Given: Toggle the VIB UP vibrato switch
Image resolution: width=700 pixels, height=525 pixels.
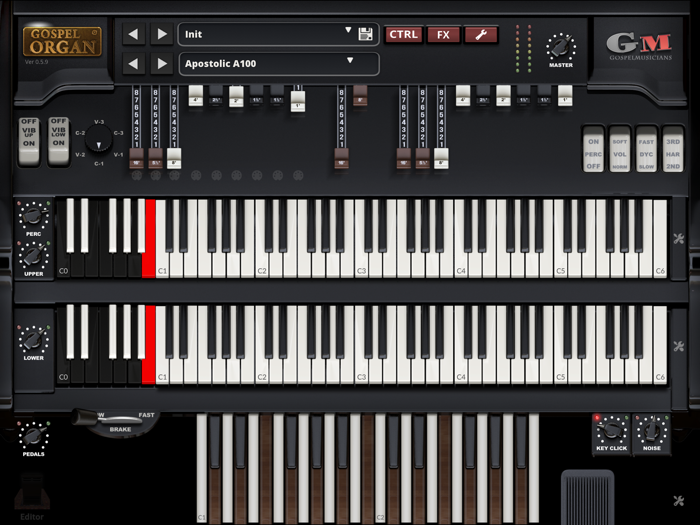Looking at the screenshot, I should [x=29, y=141].
